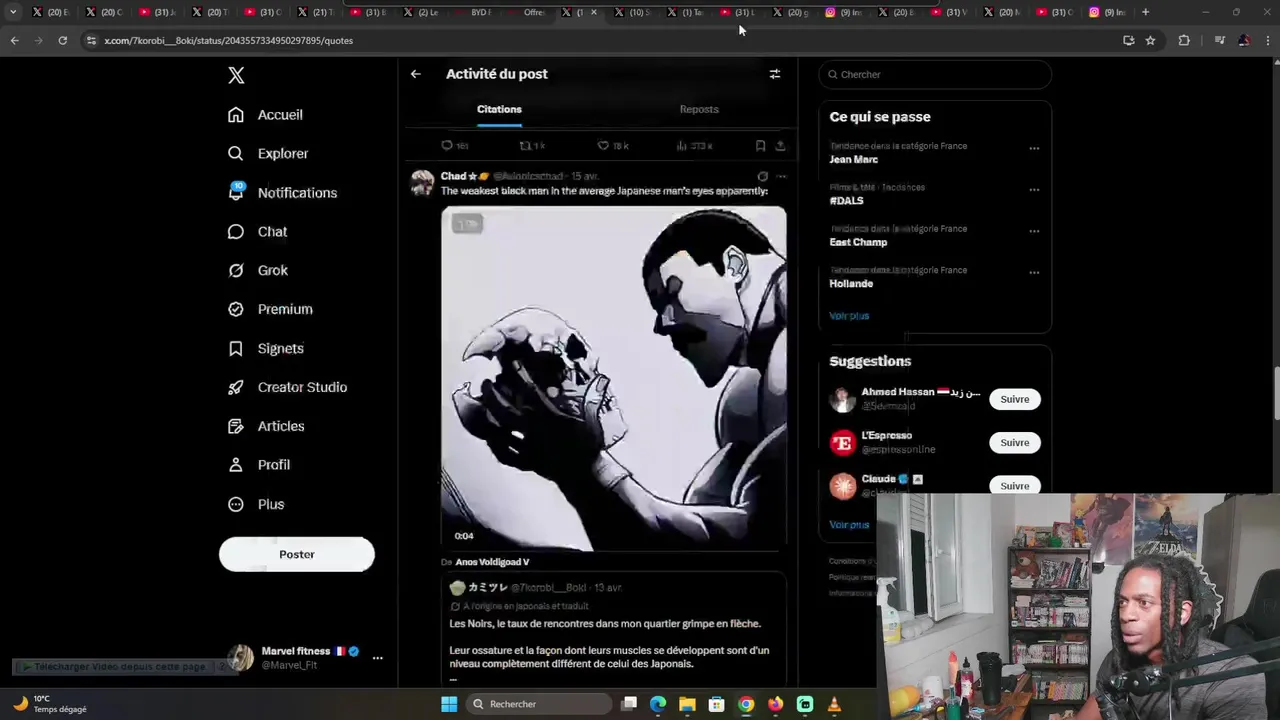
Task: Click the Anos Voldigoad V source link
Action: pyautogui.click(x=492, y=563)
